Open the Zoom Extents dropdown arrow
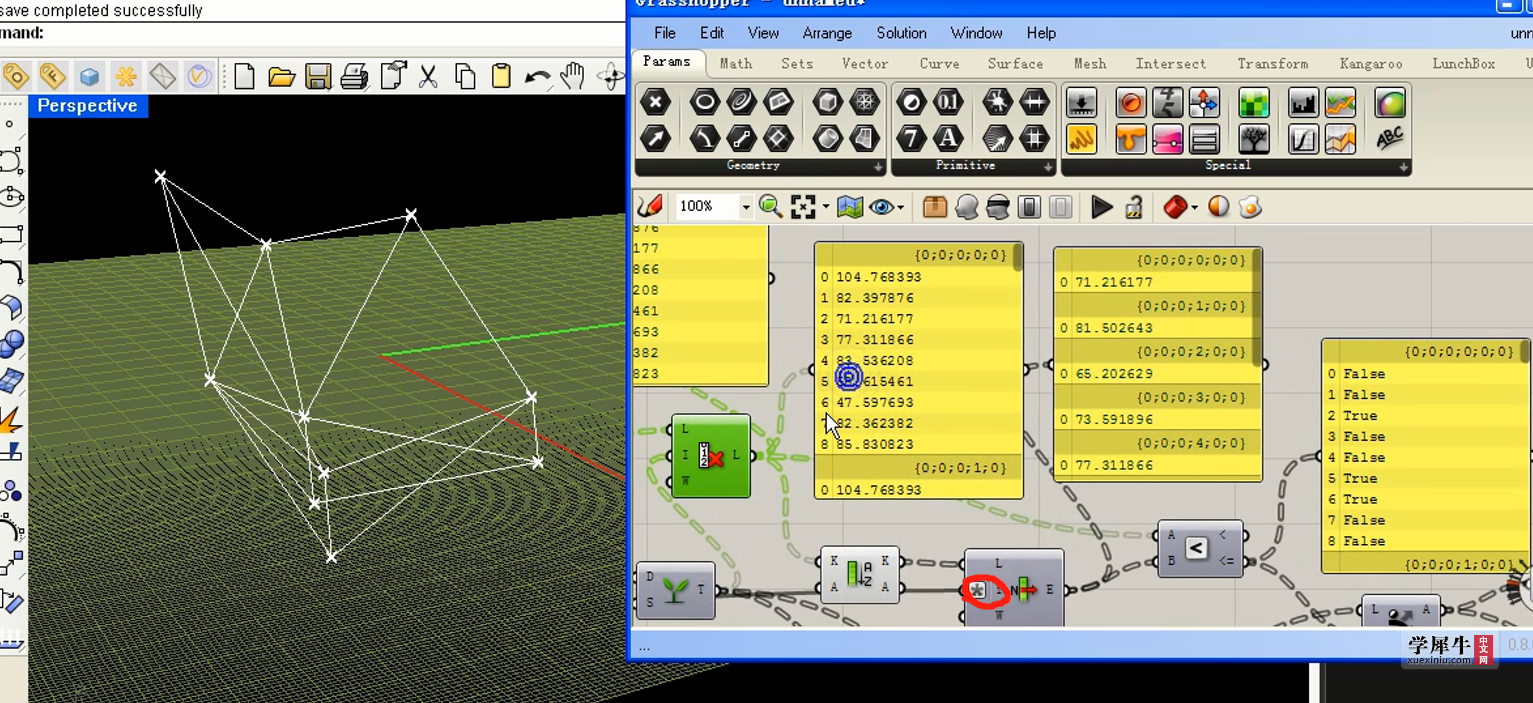The width and height of the screenshot is (1533, 703). 826,208
